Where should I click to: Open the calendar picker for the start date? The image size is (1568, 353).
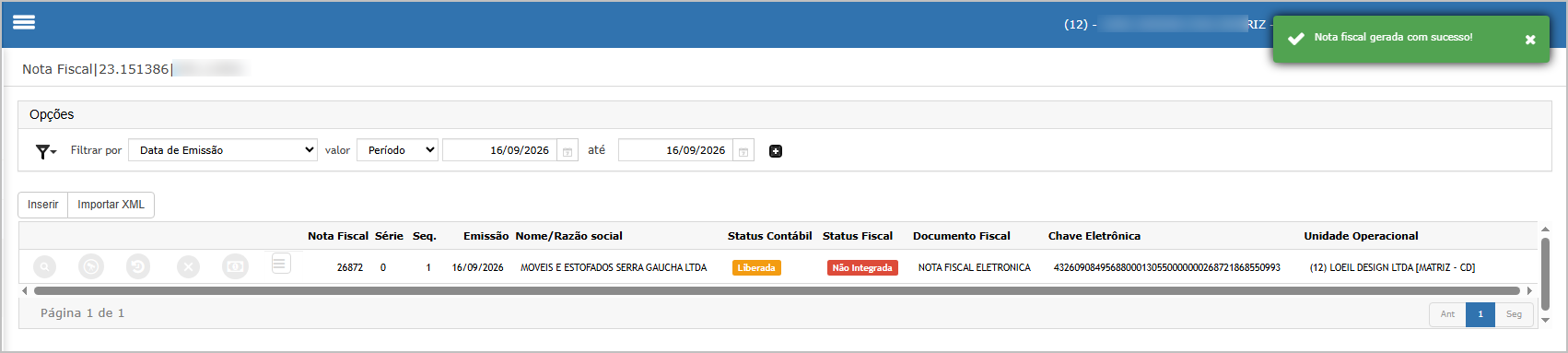(568, 151)
